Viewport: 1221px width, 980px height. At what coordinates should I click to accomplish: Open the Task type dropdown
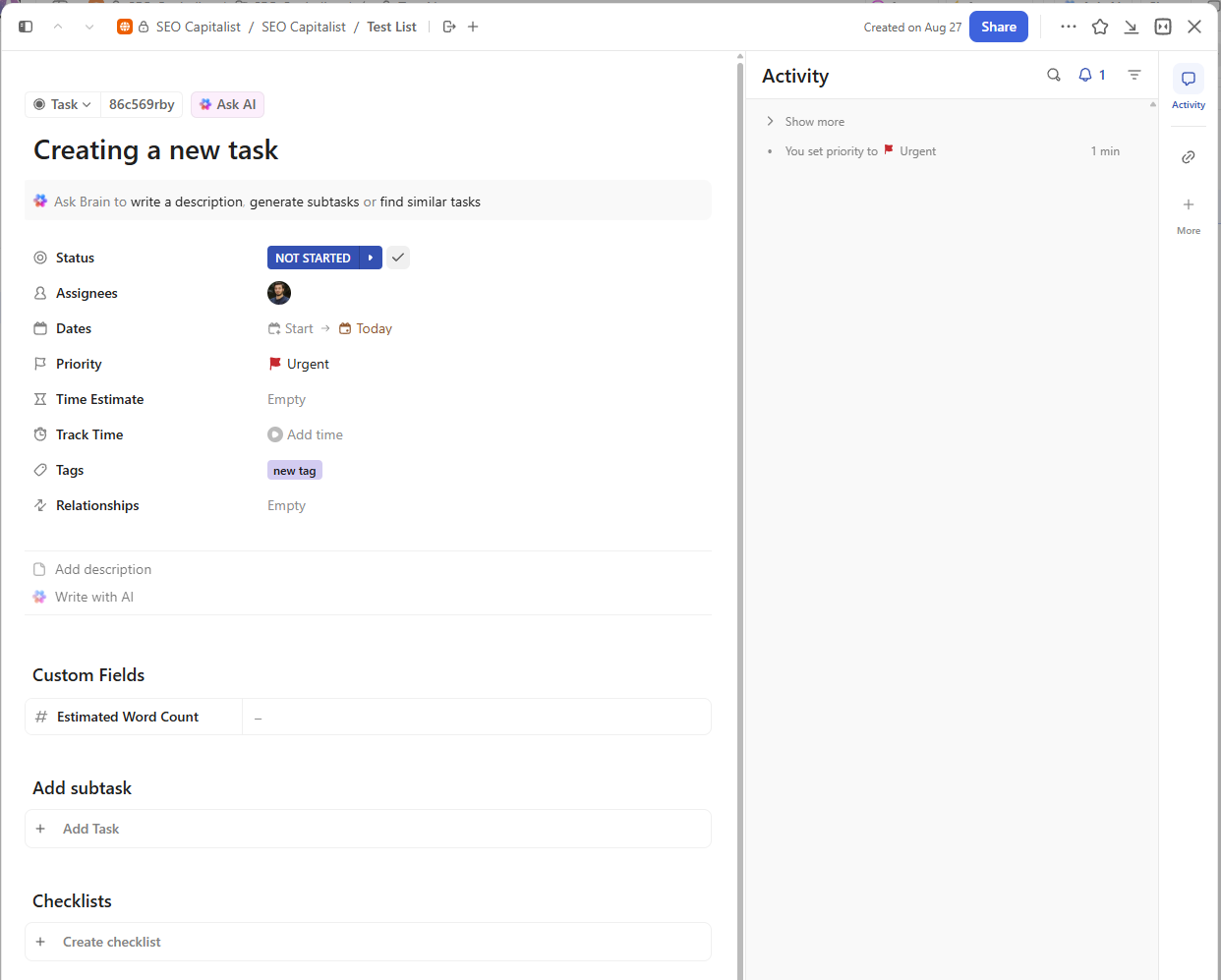tap(62, 104)
